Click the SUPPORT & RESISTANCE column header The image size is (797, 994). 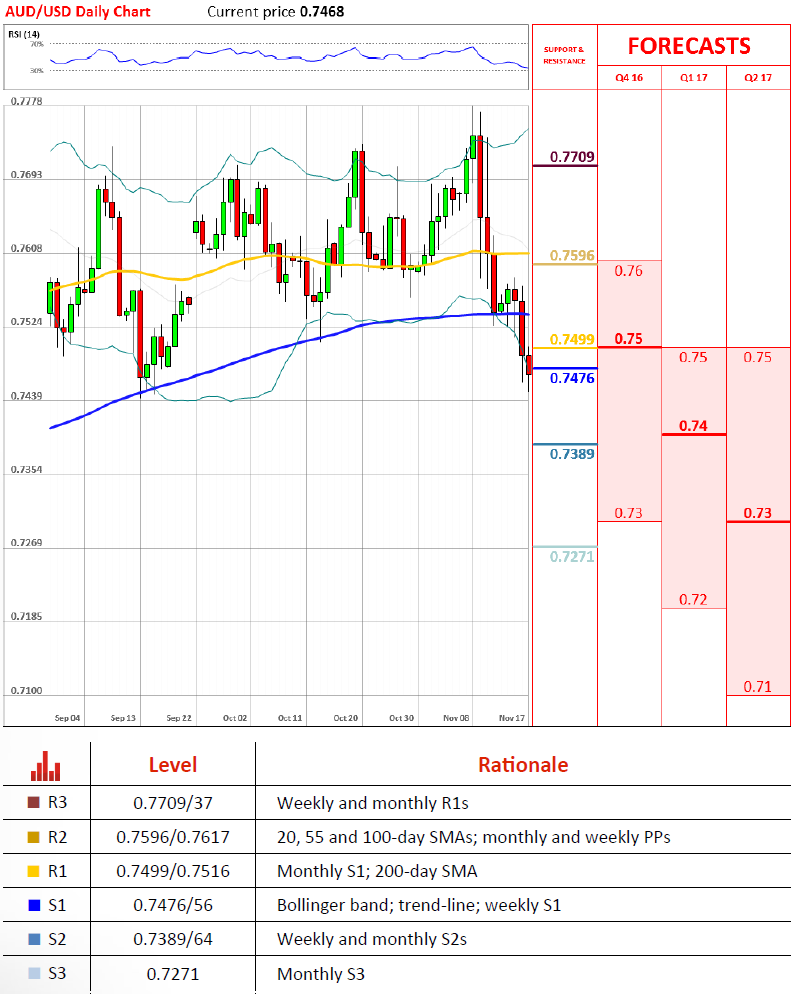point(564,55)
